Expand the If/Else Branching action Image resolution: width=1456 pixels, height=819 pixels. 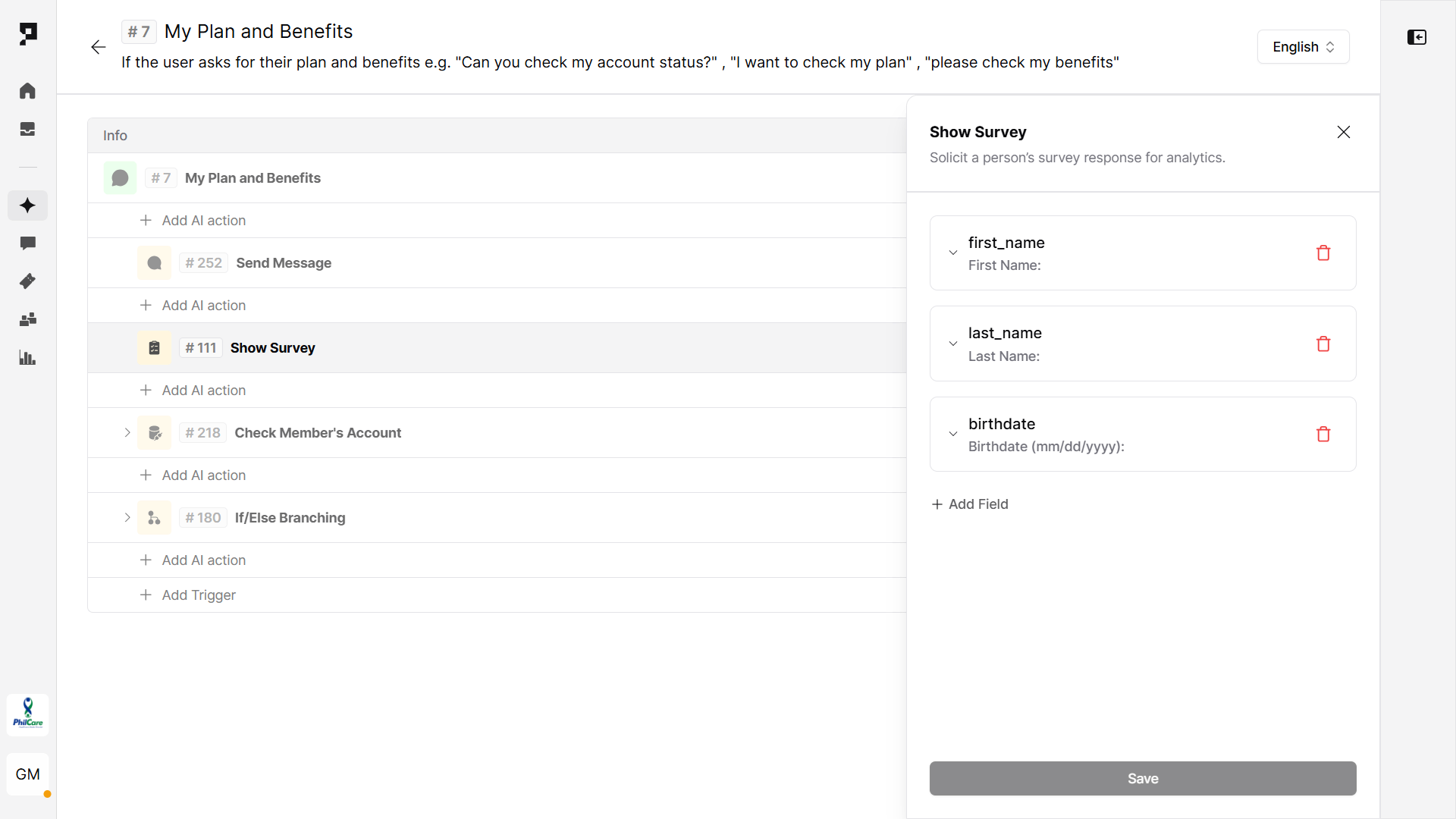[127, 518]
